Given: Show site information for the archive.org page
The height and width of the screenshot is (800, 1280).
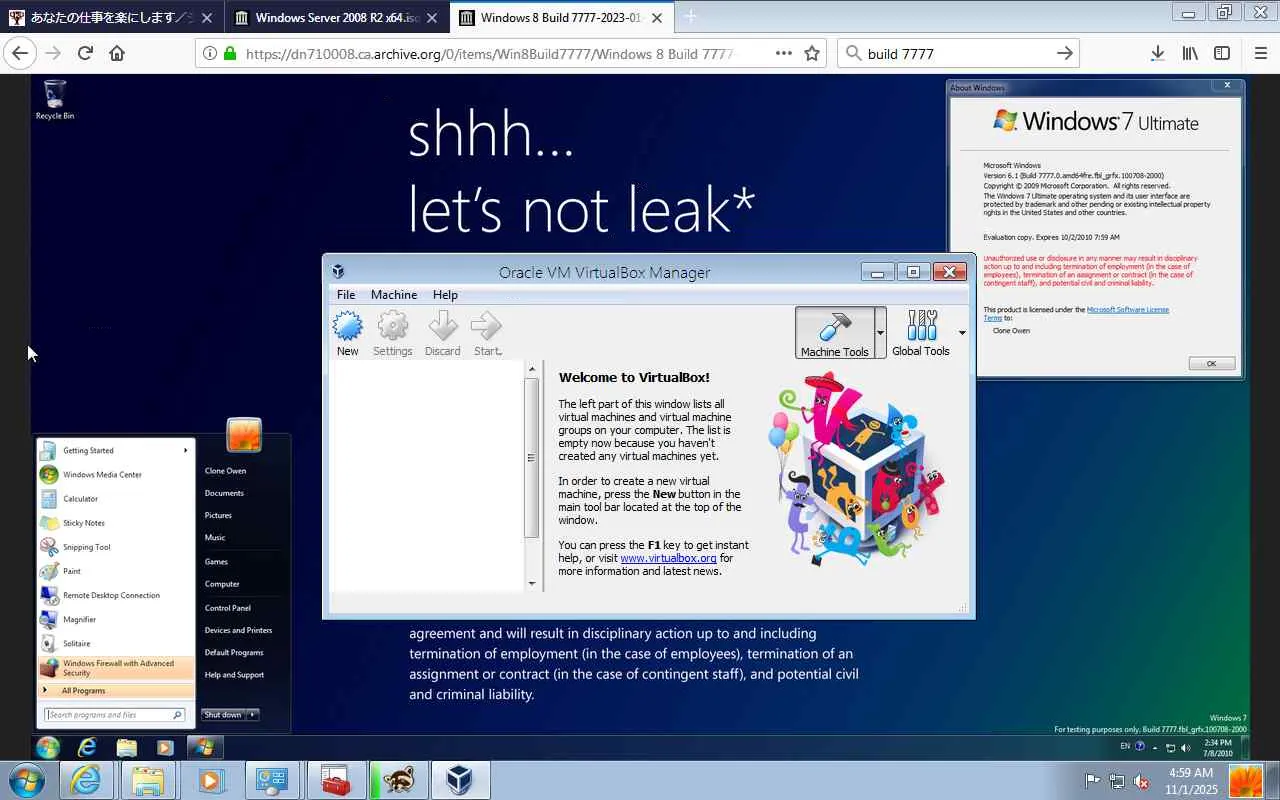Looking at the screenshot, I should [210, 53].
